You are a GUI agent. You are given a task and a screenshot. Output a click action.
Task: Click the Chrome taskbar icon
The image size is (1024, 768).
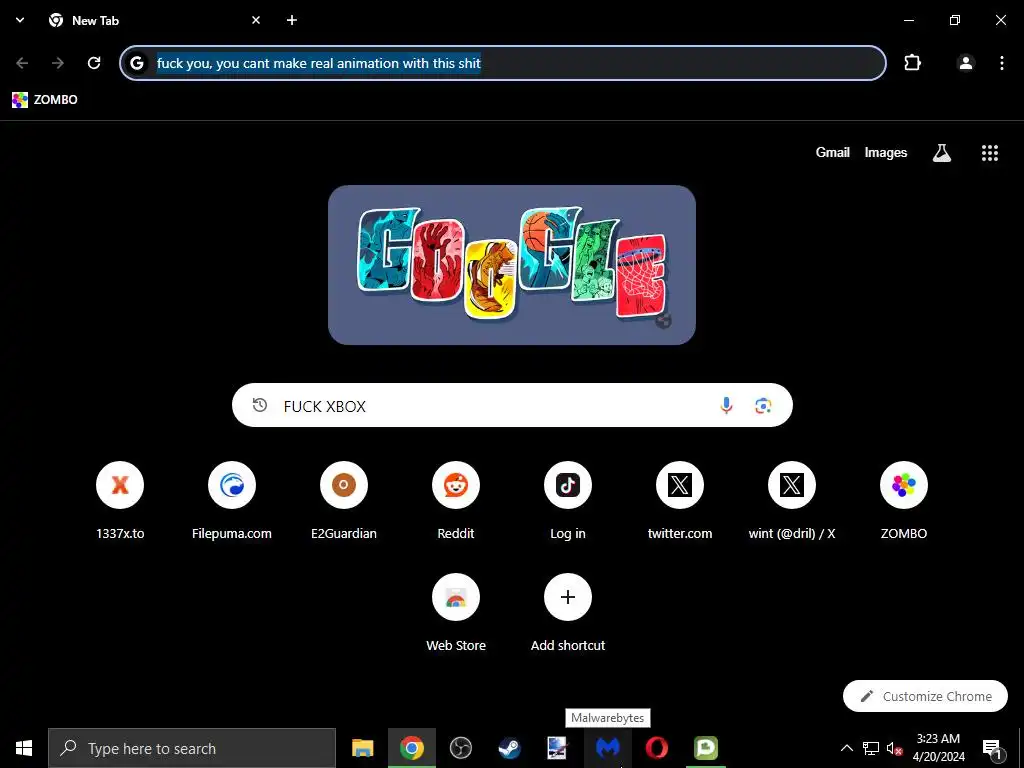pyautogui.click(x=411, y=748)
